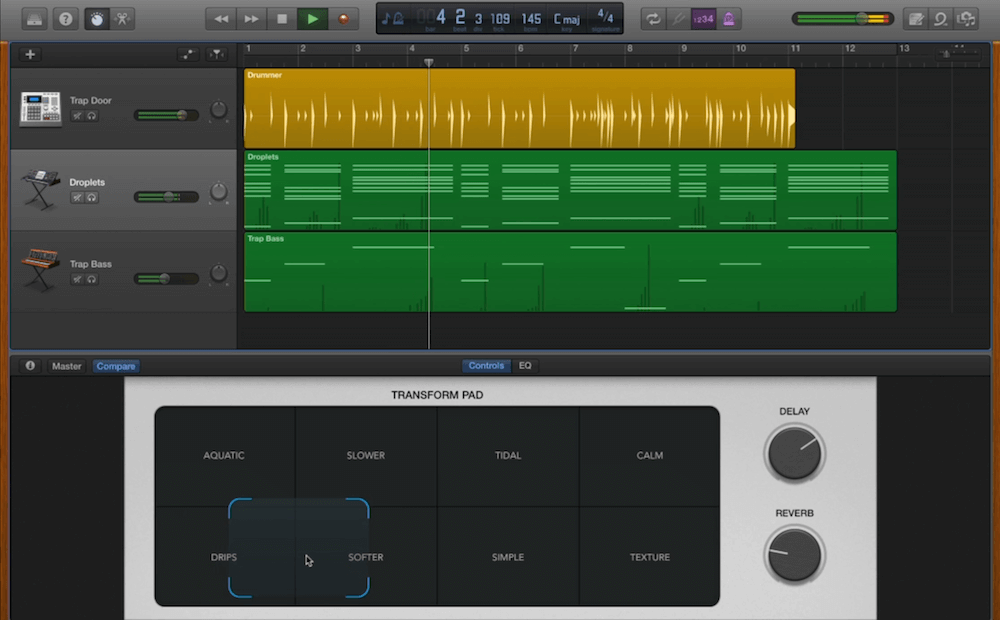Open the C maj key menu
The image size is (1000, 620).
tap(566, 19)
